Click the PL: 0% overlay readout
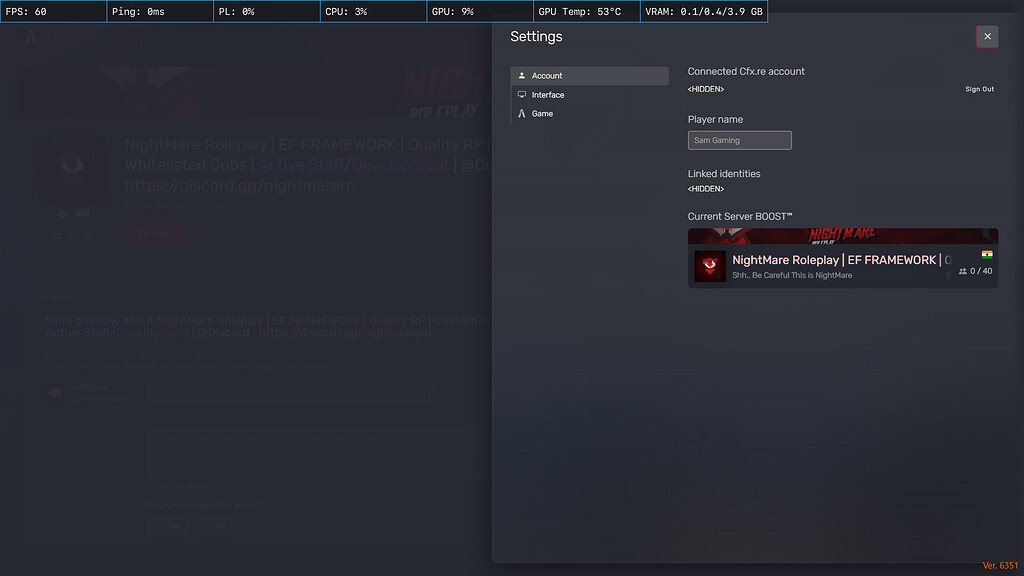 pos(267,12)
